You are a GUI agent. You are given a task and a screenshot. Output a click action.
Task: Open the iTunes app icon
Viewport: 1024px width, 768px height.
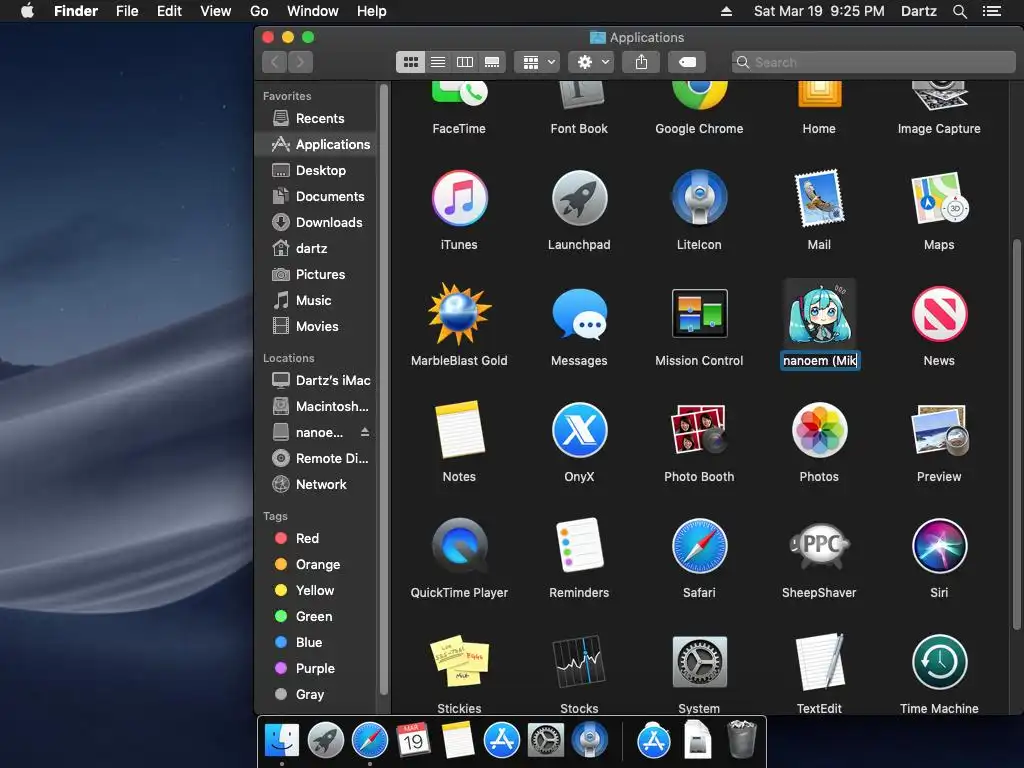[x=459, y=198]
